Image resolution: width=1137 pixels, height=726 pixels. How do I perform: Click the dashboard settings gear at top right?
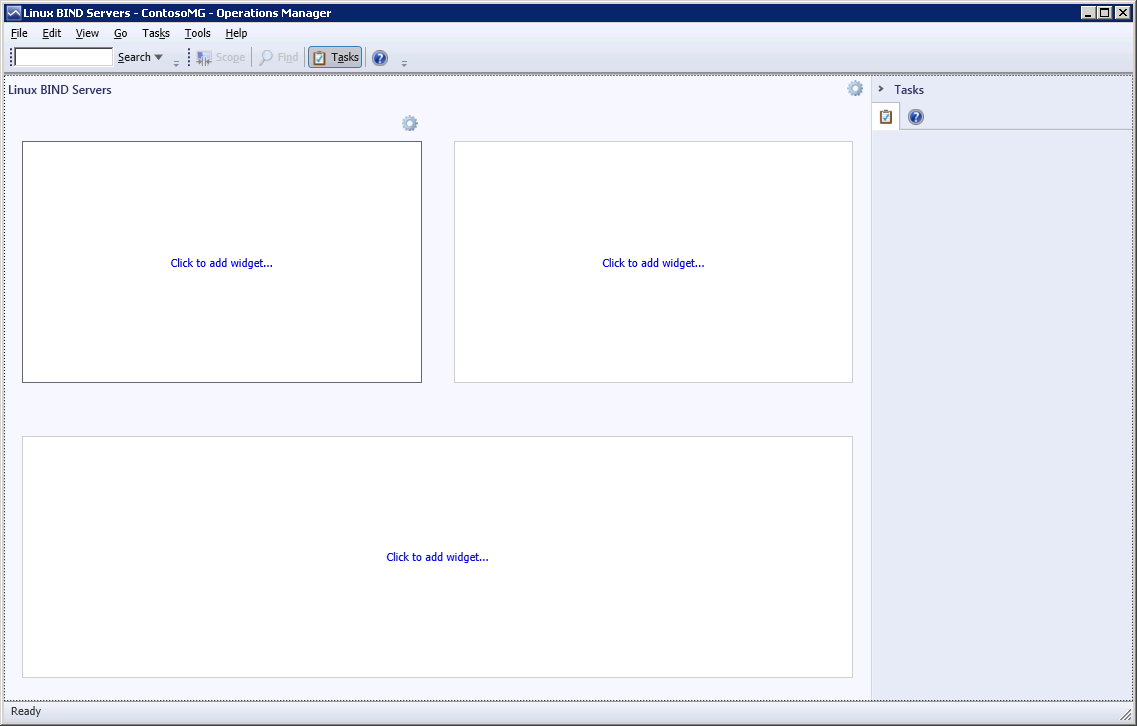coord(855,89)
